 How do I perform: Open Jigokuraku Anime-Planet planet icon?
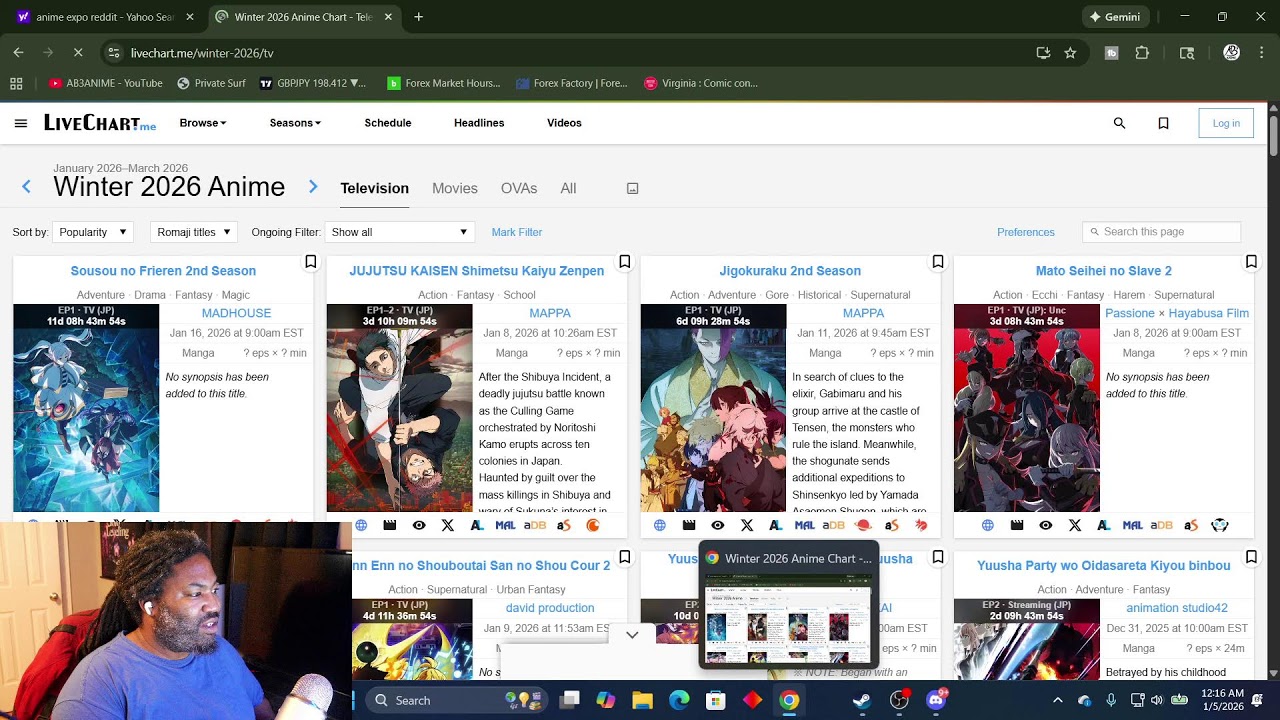[x=863, y=525]
